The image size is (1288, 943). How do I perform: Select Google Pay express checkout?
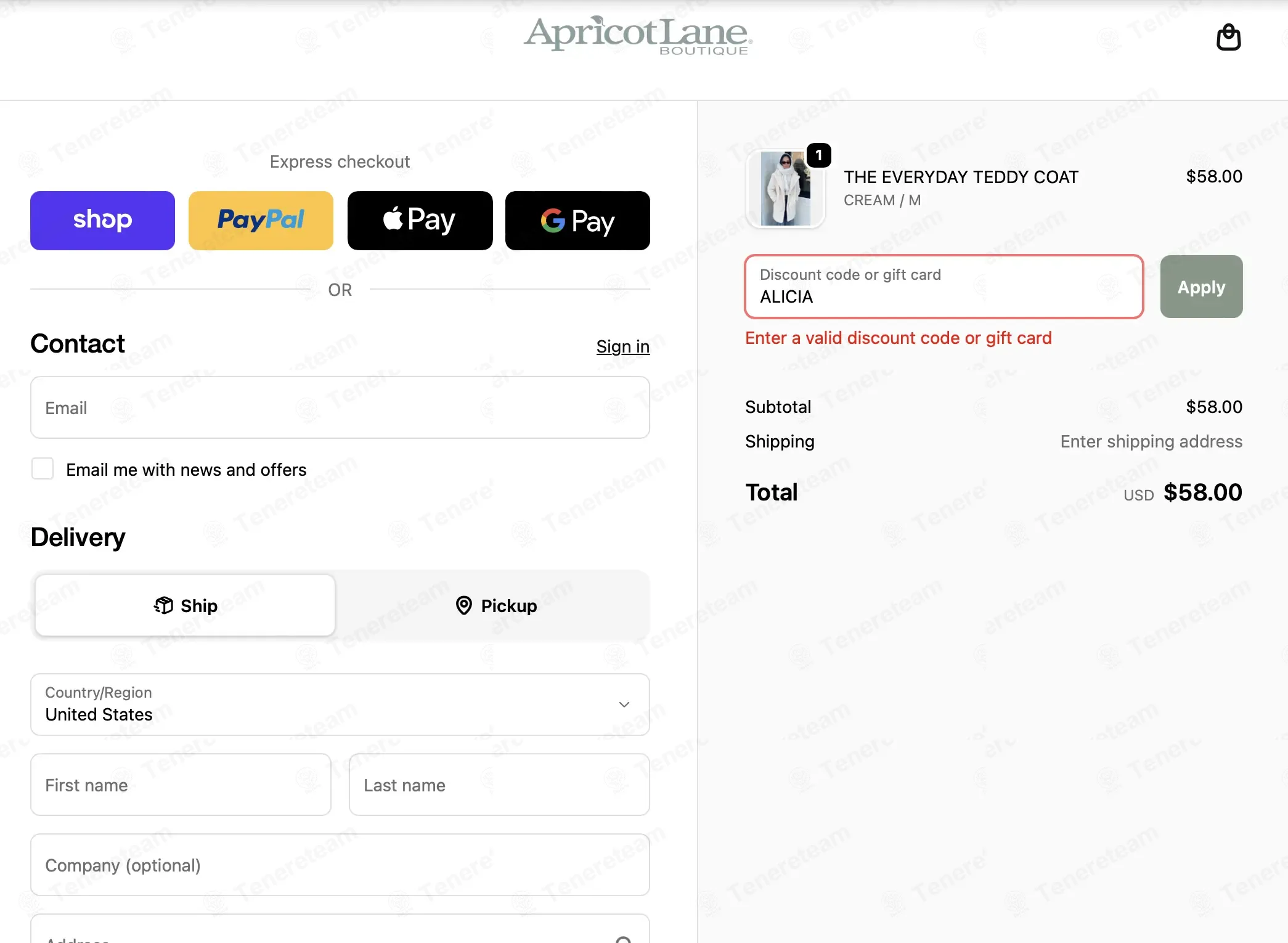coord(577,220)
